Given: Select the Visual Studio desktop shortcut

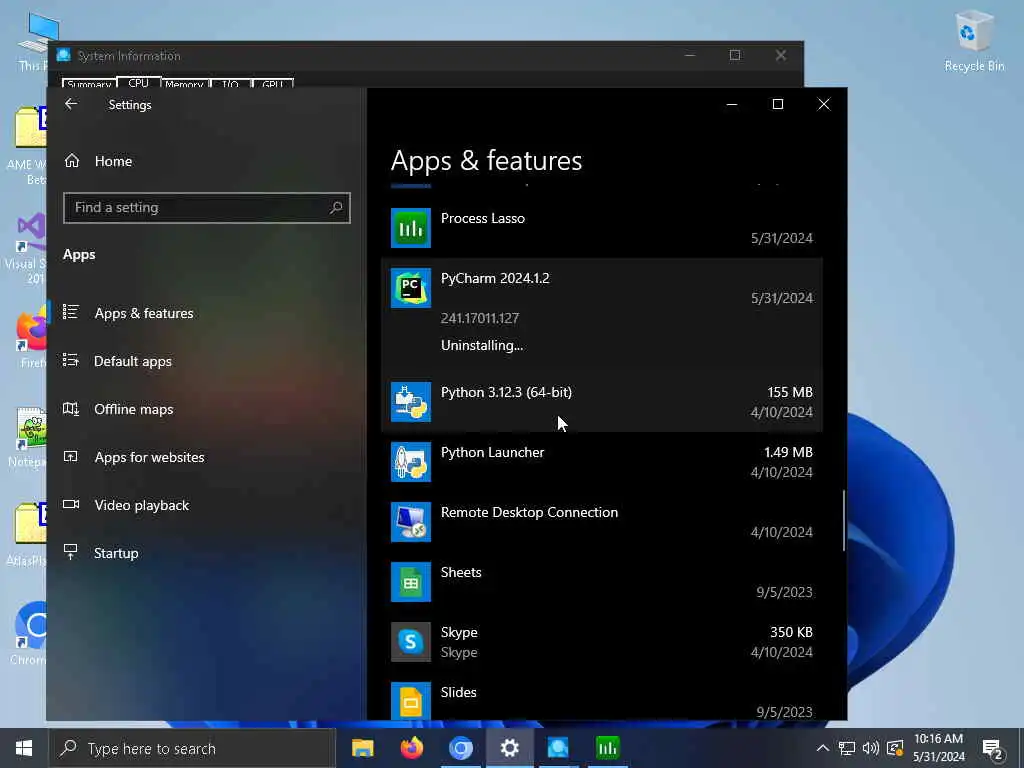Looking at the screenshot, I should (26, 248).
